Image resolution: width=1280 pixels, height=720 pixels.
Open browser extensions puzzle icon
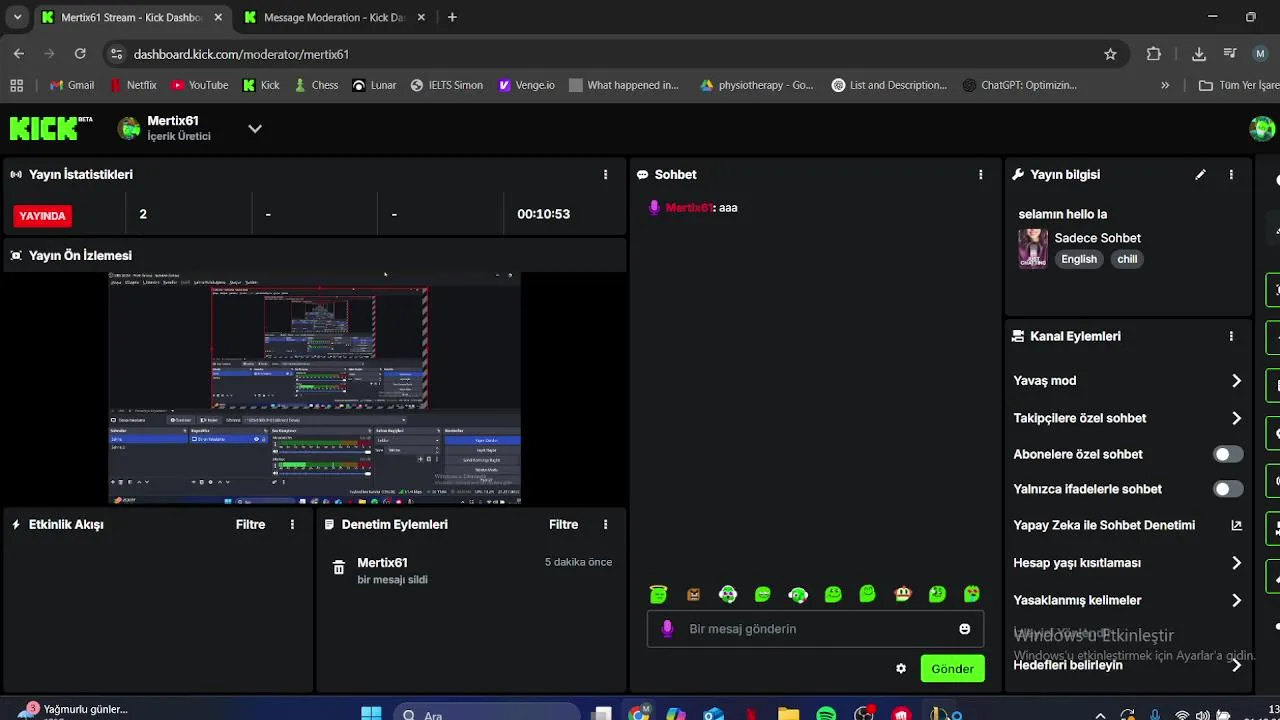1154,54
